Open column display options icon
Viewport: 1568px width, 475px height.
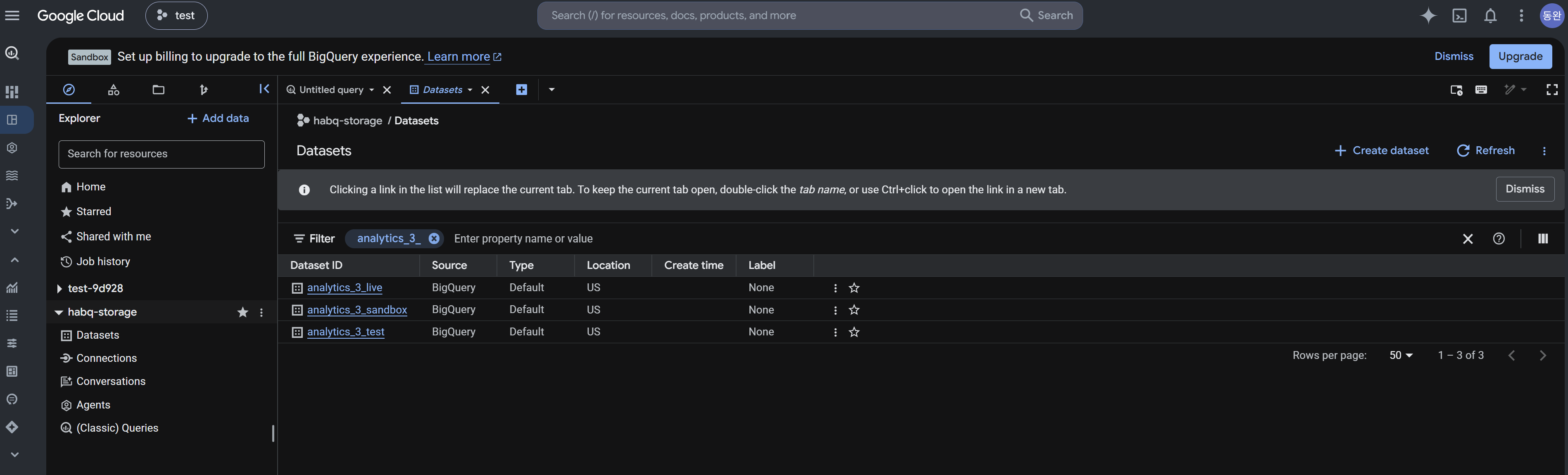pyautogui.click(x=1542, y=239)
